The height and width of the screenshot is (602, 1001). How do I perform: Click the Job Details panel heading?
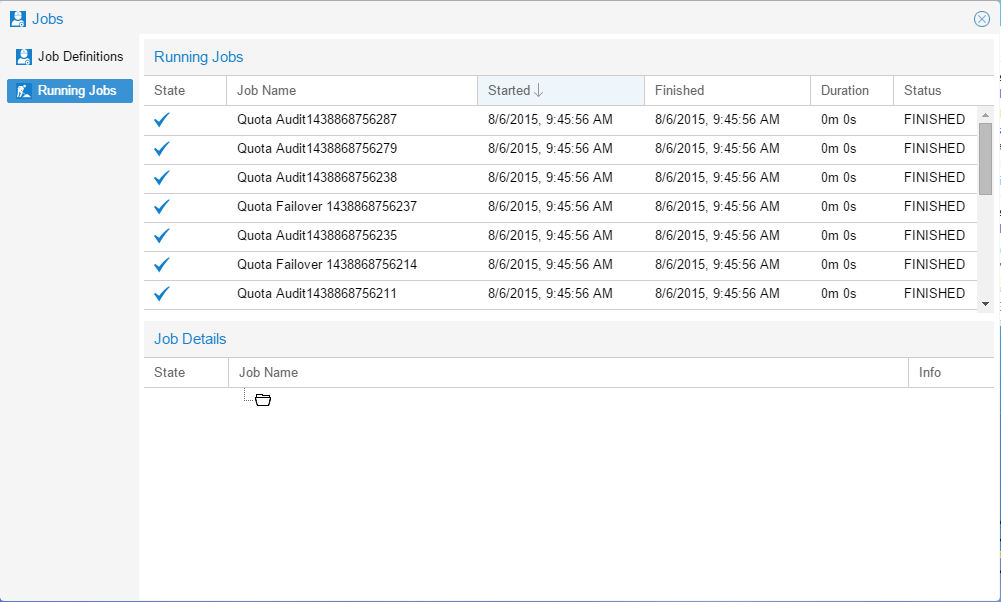coord(190,339)
